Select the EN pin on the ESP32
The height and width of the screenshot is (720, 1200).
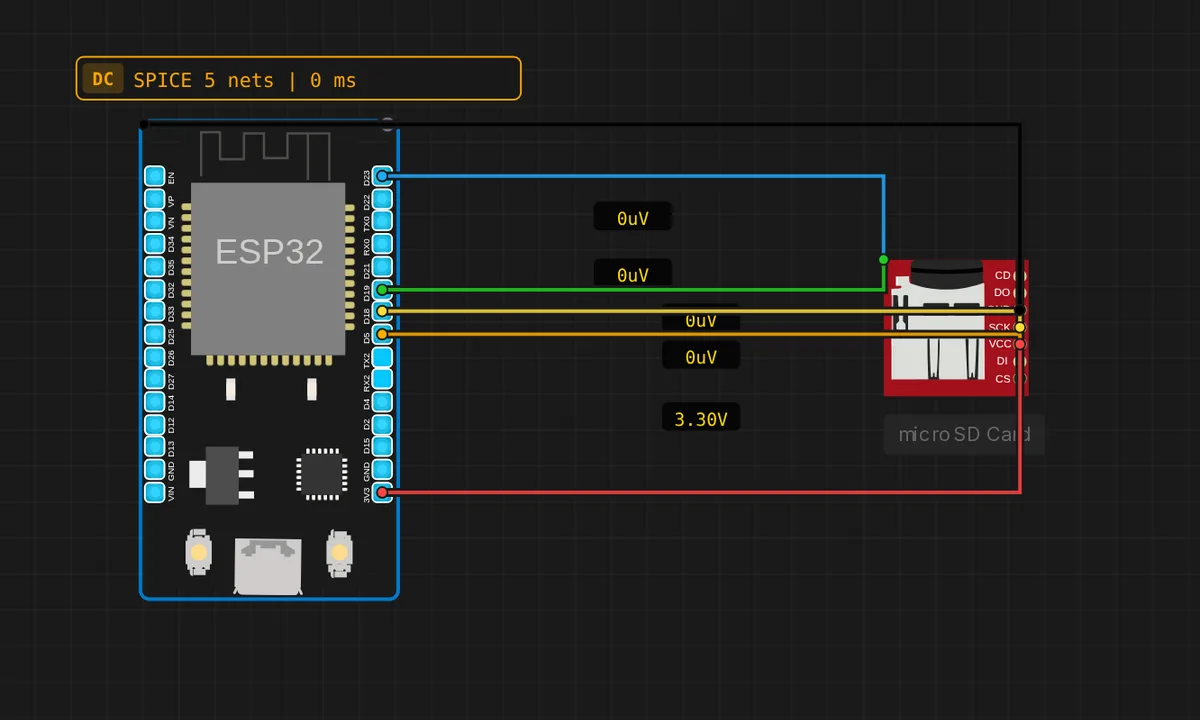154,176
